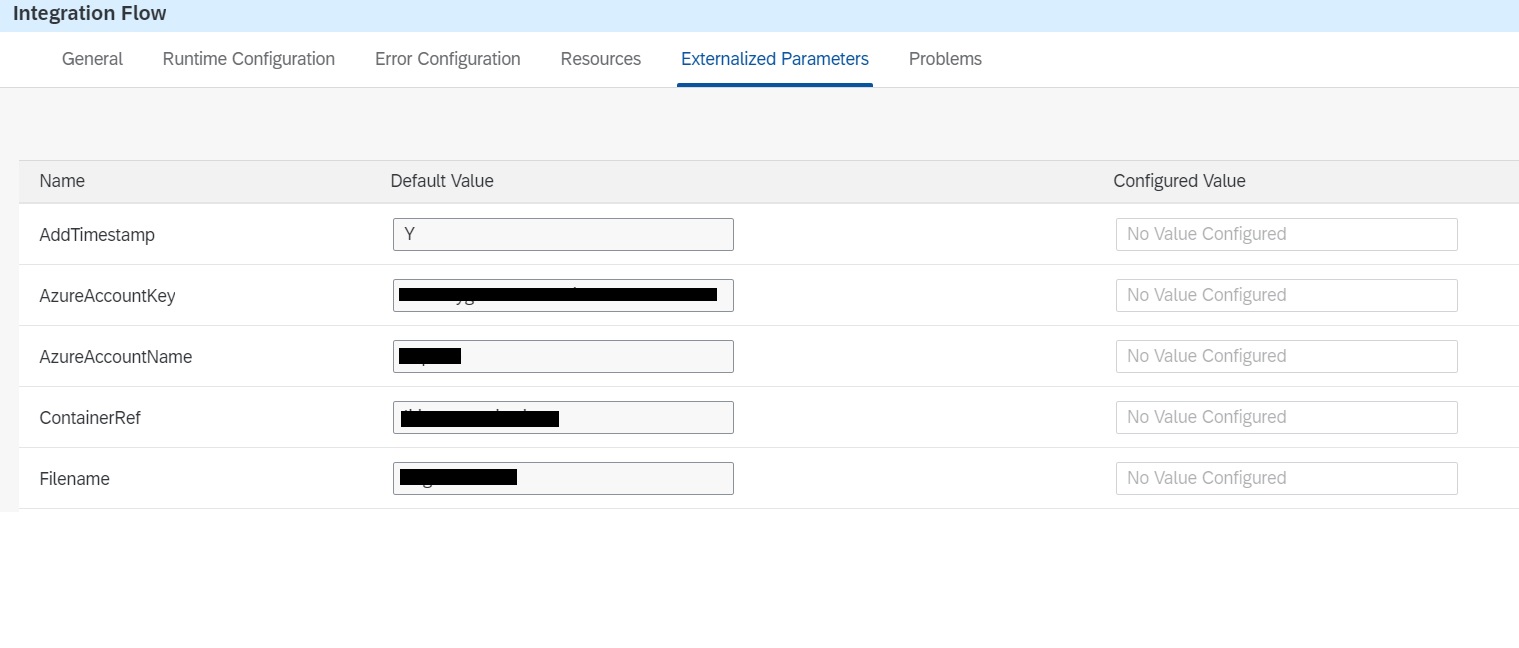Select the AzureAccountKey configured value field
1519x648 pixels.
(1286, 295)
